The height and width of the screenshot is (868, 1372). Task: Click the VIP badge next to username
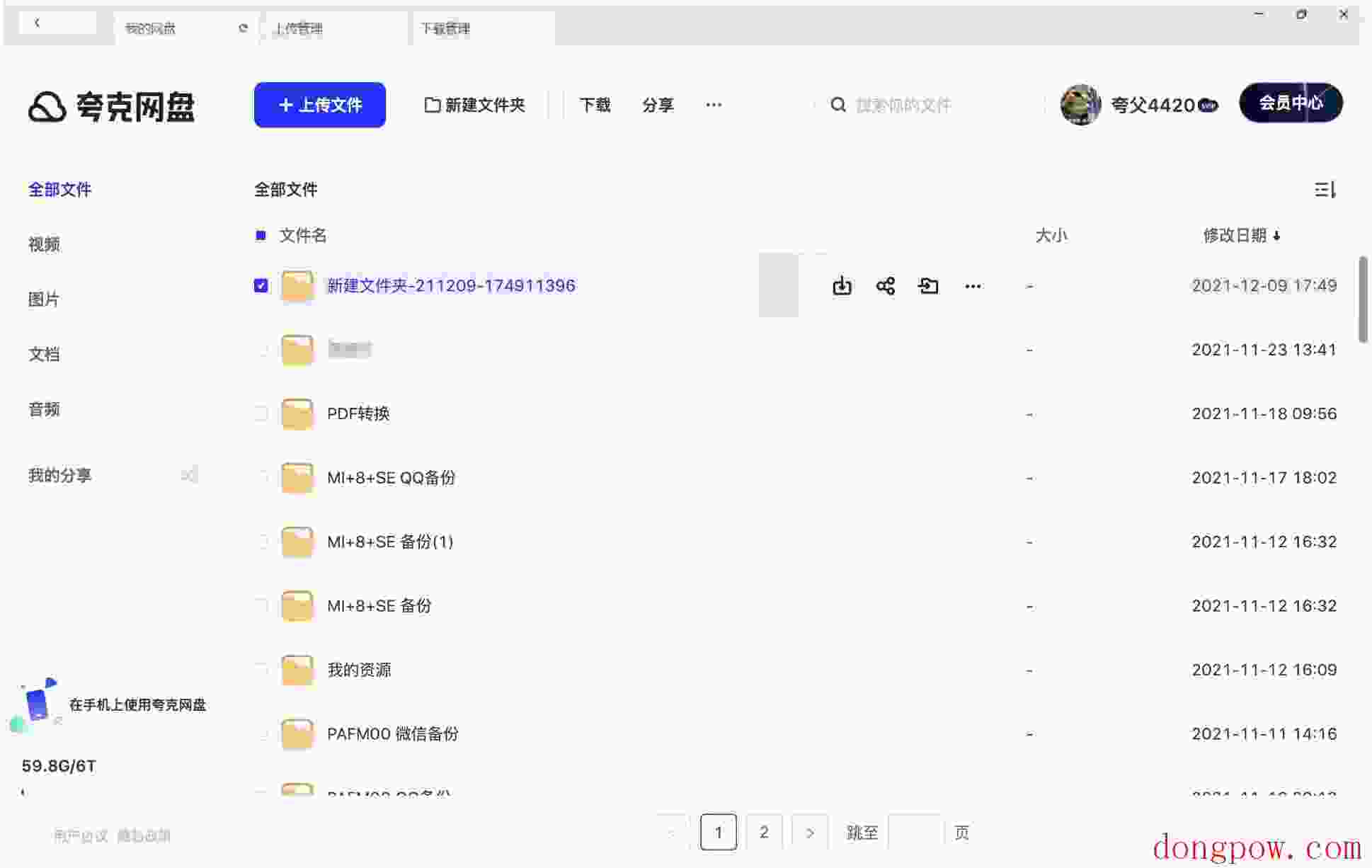coord(1208,105)
